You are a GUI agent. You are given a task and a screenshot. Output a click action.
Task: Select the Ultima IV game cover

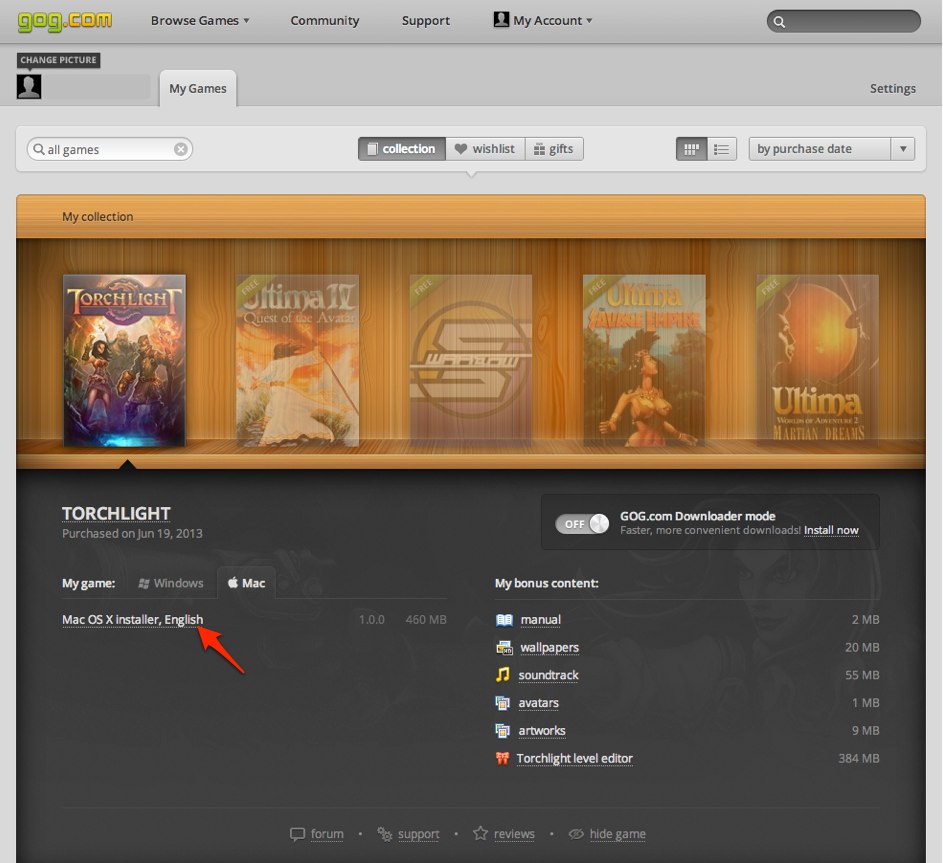tap(298, 360)
